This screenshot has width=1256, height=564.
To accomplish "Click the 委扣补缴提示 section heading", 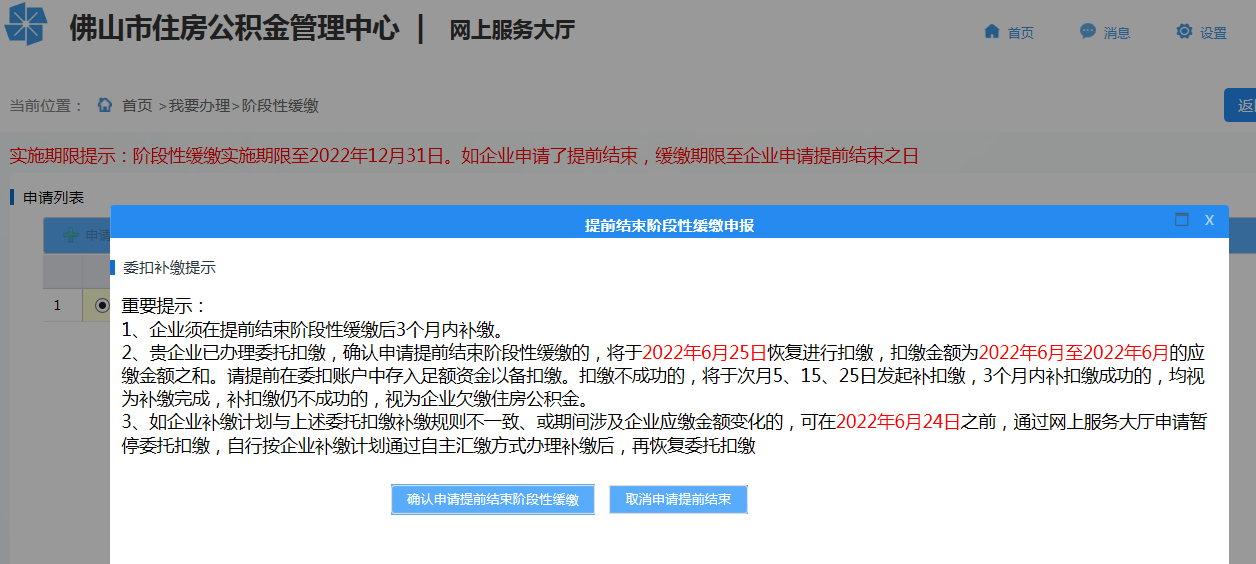I will coord(169,268).
